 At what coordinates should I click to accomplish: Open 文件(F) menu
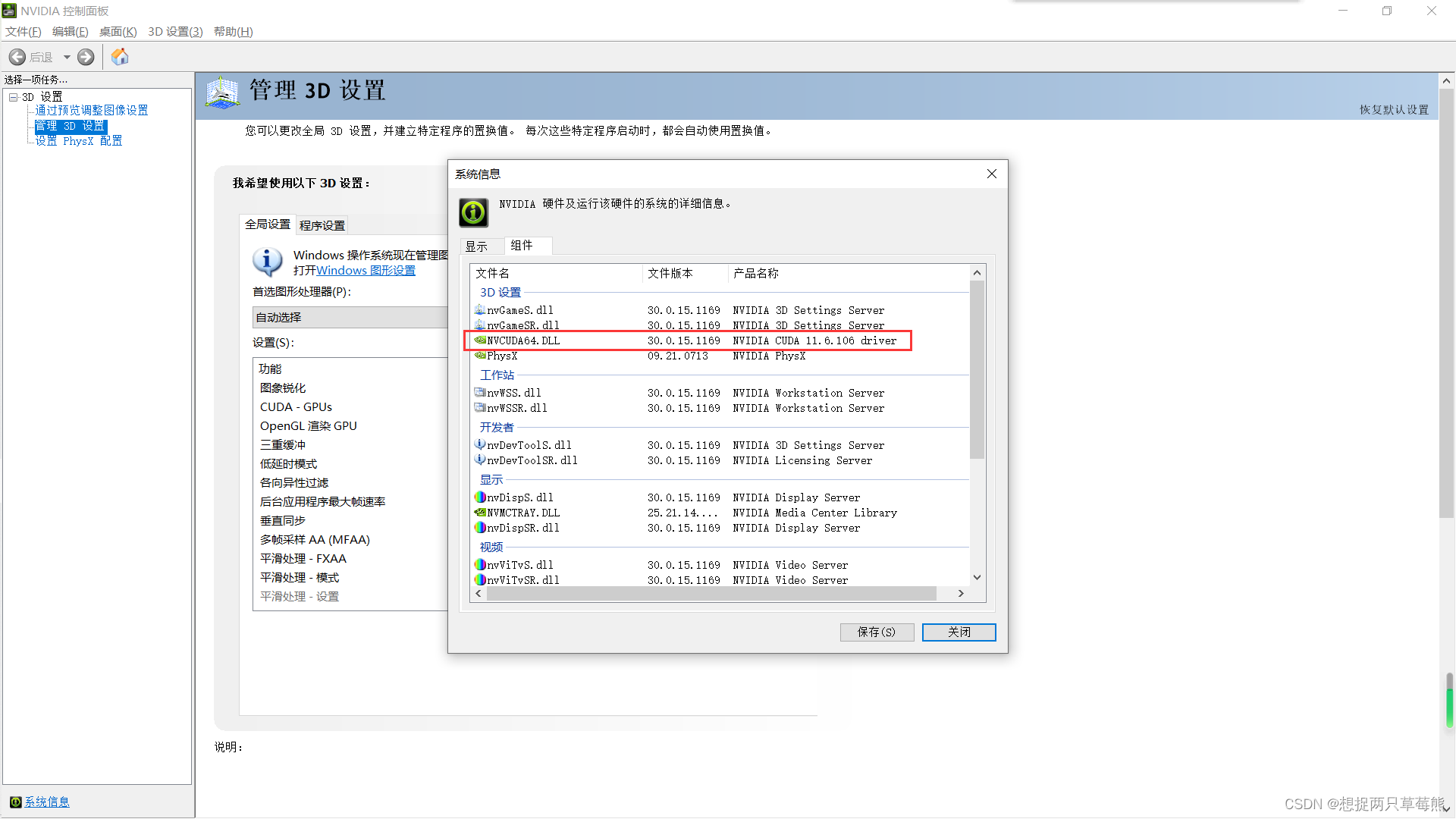click(x=24, y=31)
